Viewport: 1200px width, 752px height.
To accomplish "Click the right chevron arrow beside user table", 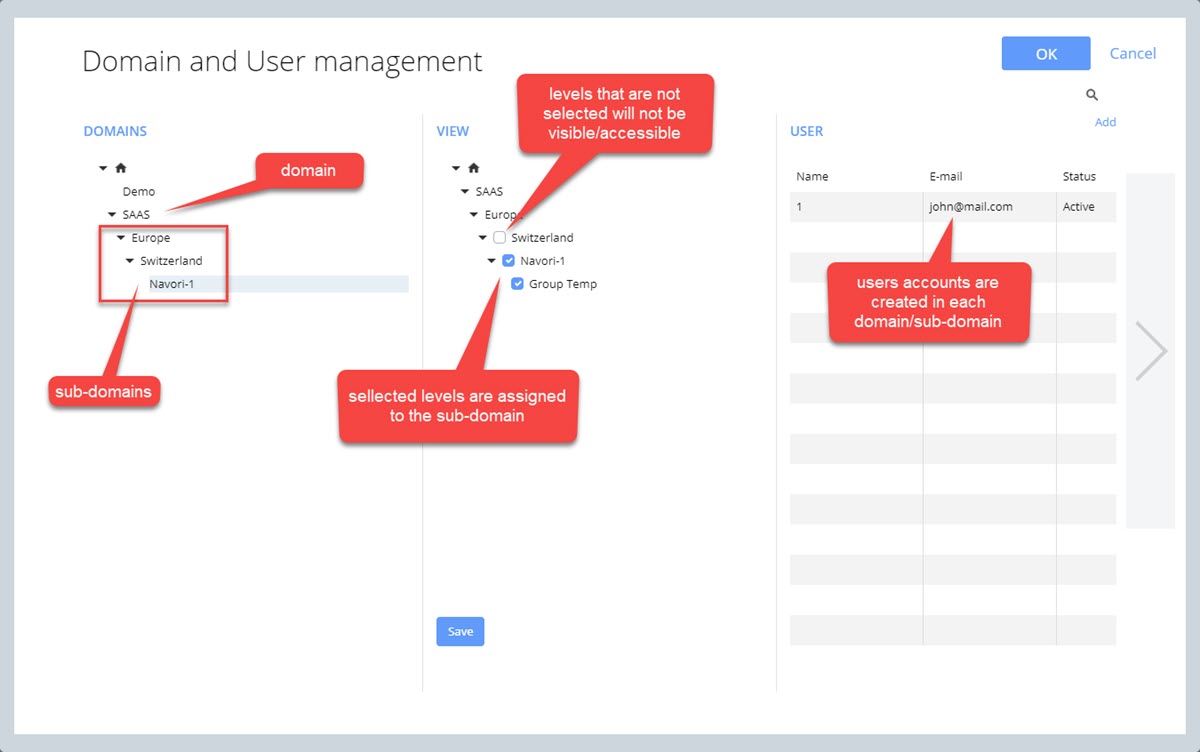I will point(1151,351).
